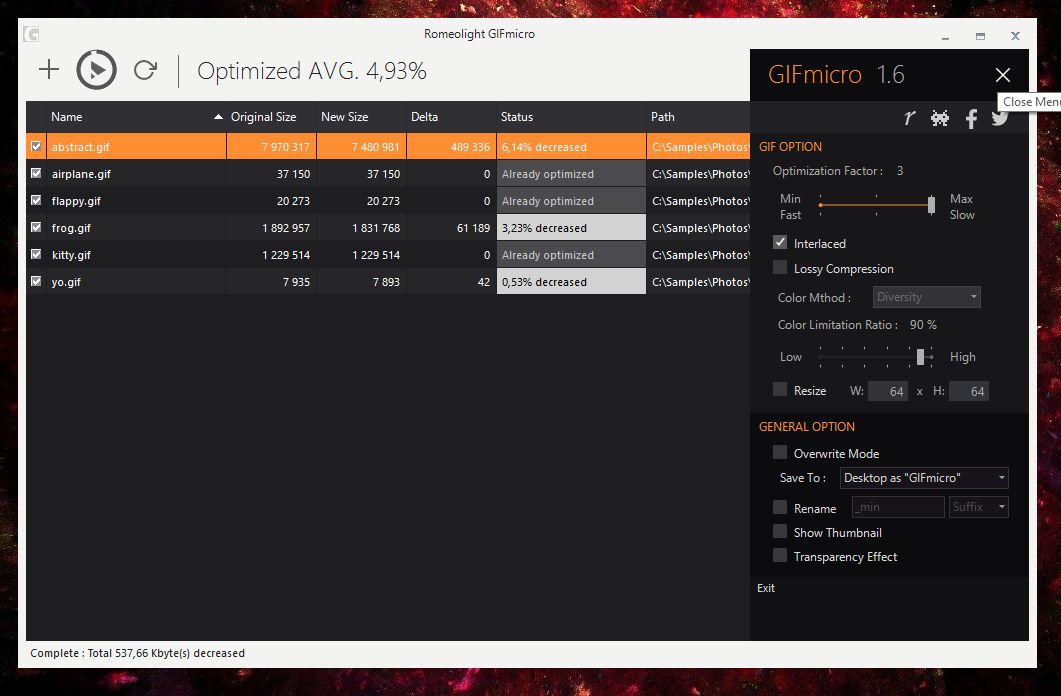Maximize the GIFmicro window
The image size is (1061, 696).
point(980,37)
